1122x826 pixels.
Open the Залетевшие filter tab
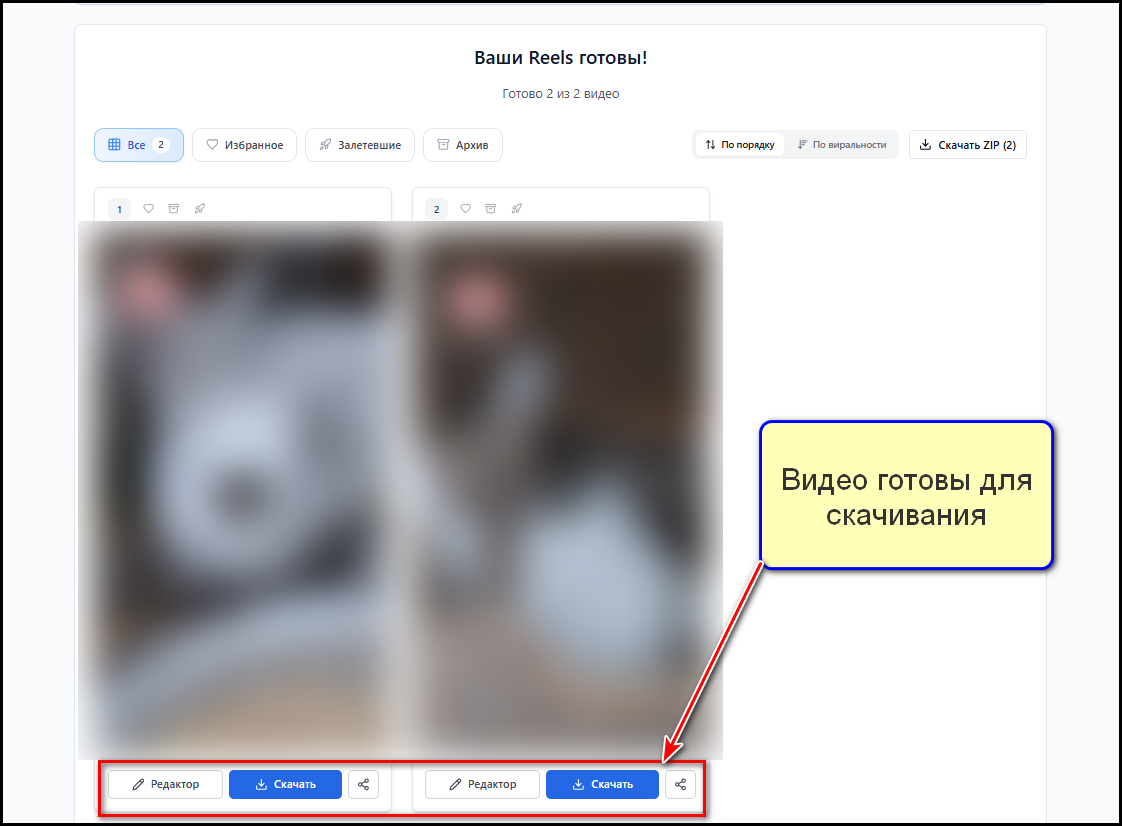360,145
